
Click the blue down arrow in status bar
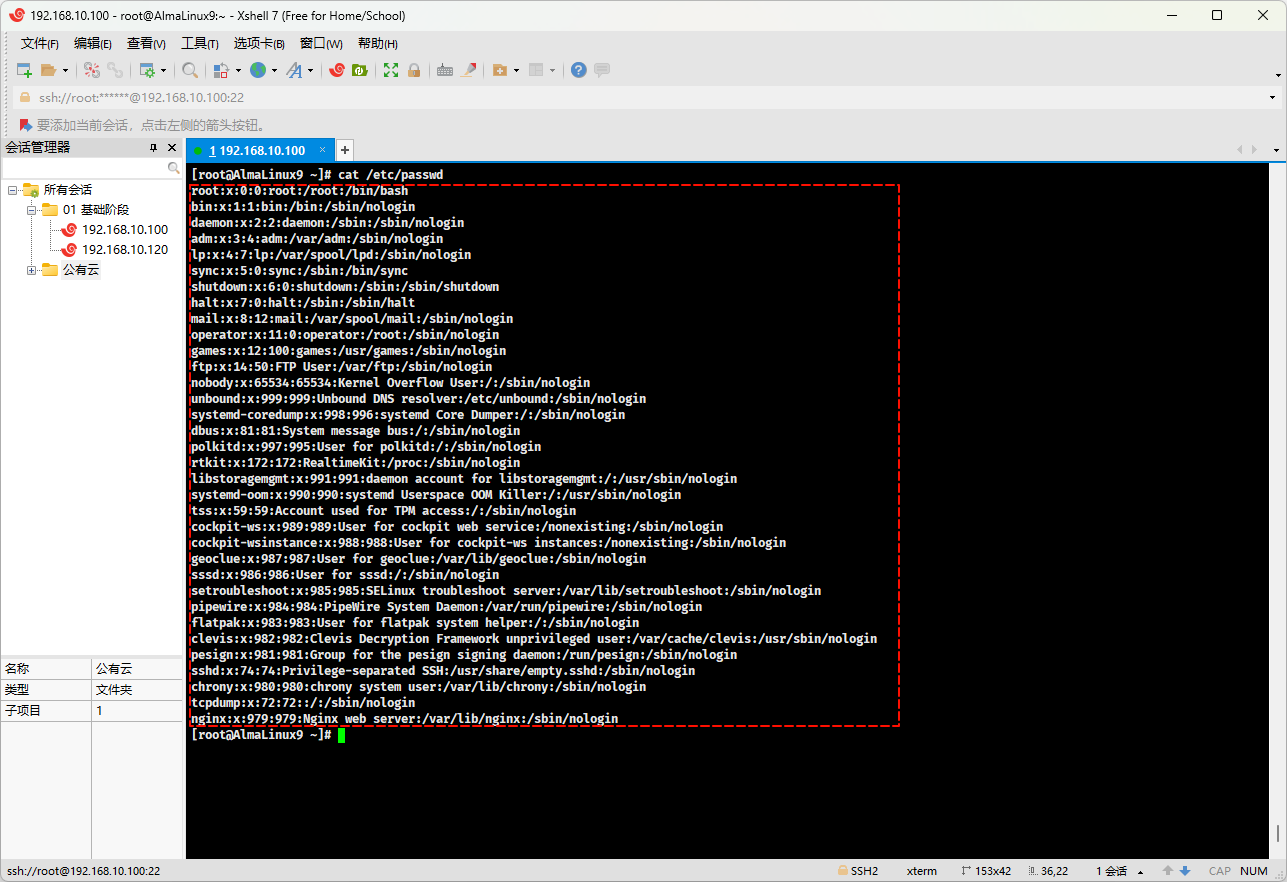pyautogui.click(x=1185, y=871)
